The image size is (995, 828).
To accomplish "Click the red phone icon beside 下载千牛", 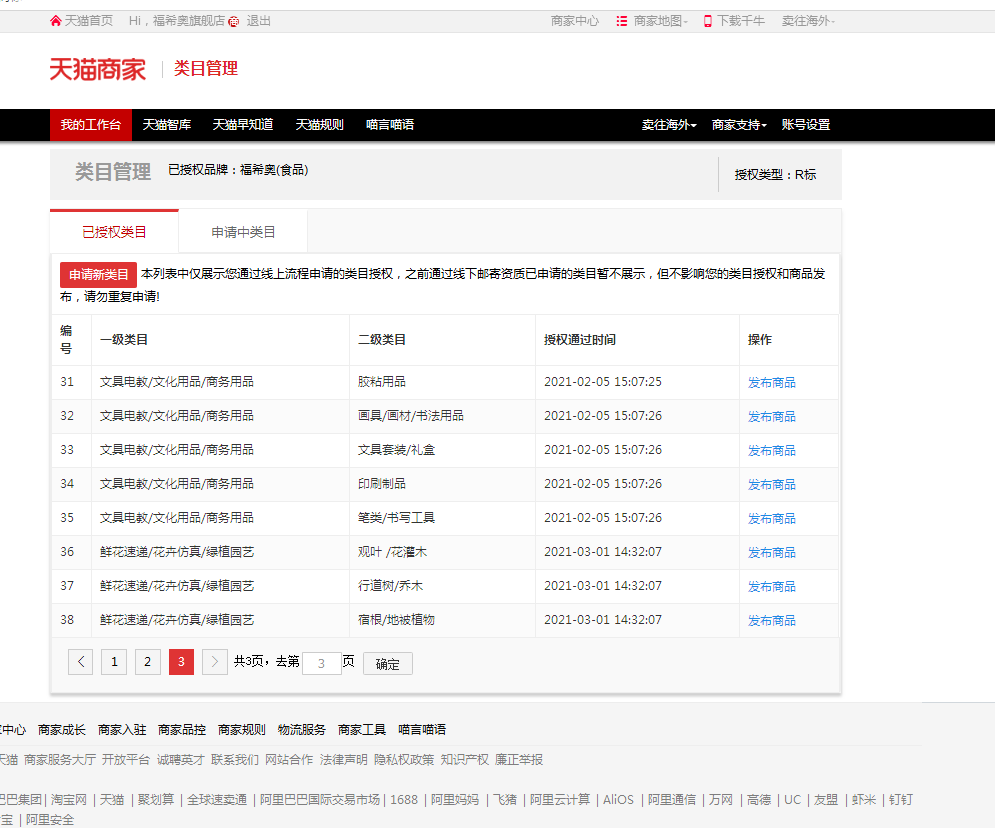I will point(708,22).
